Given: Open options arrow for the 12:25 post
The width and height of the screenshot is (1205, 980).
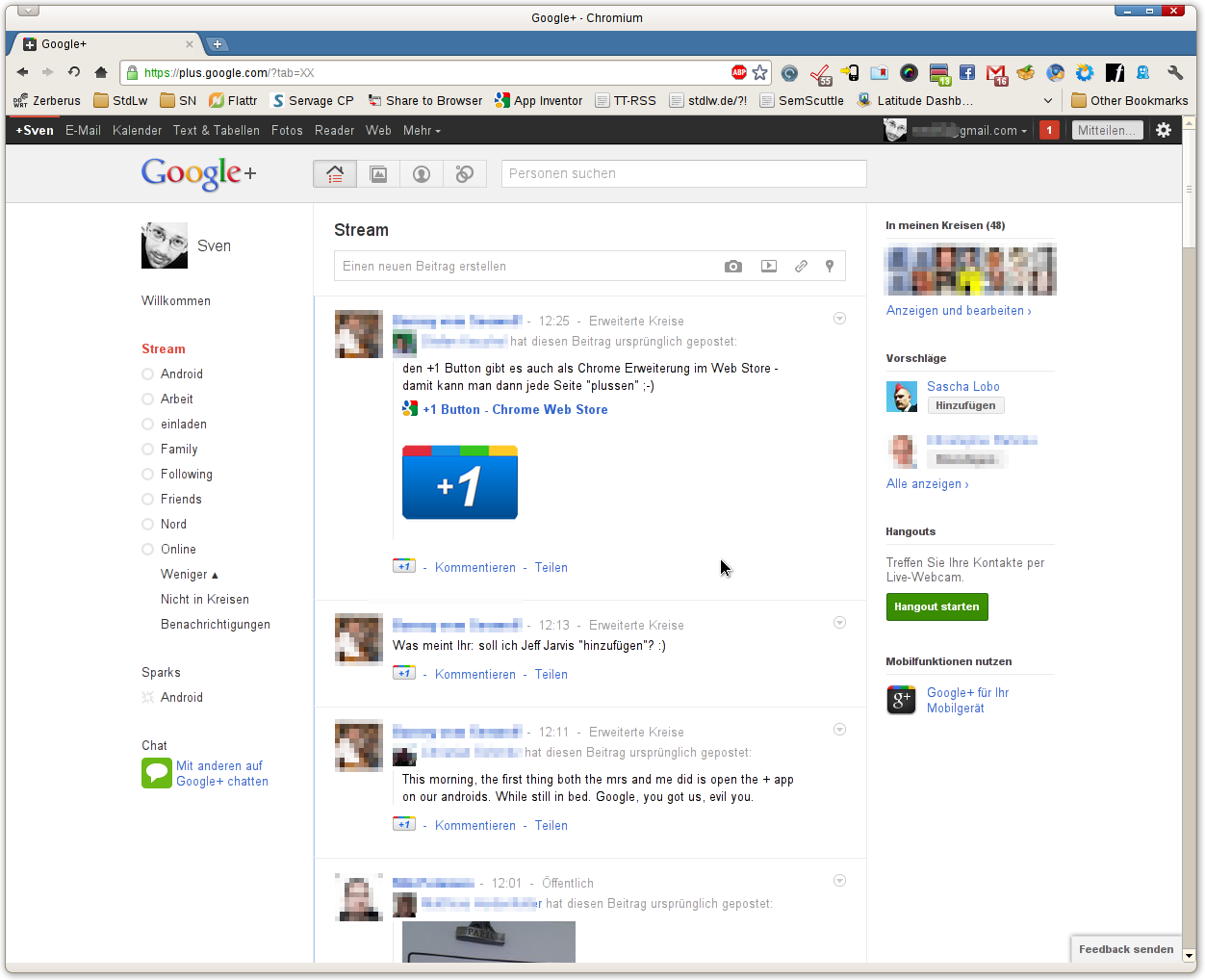Looking at the screenshot, I should pos(839,319).
